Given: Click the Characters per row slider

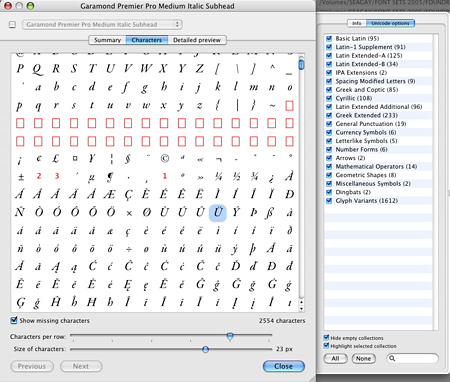Looking at the screenshot, I should point(230,336).
